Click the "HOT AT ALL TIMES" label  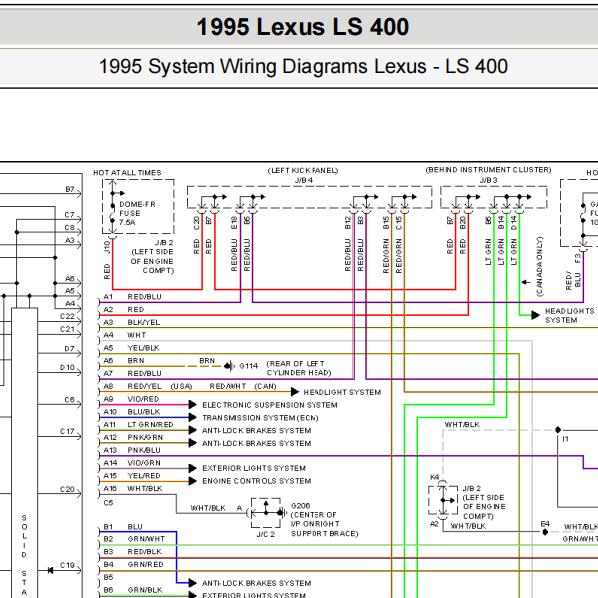tap(127, 173)
